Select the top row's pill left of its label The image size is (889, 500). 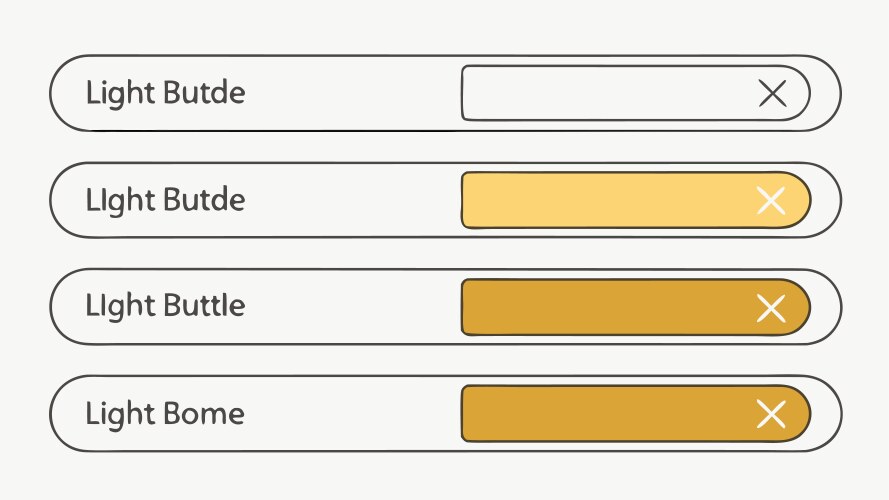[x=67, y=94]
